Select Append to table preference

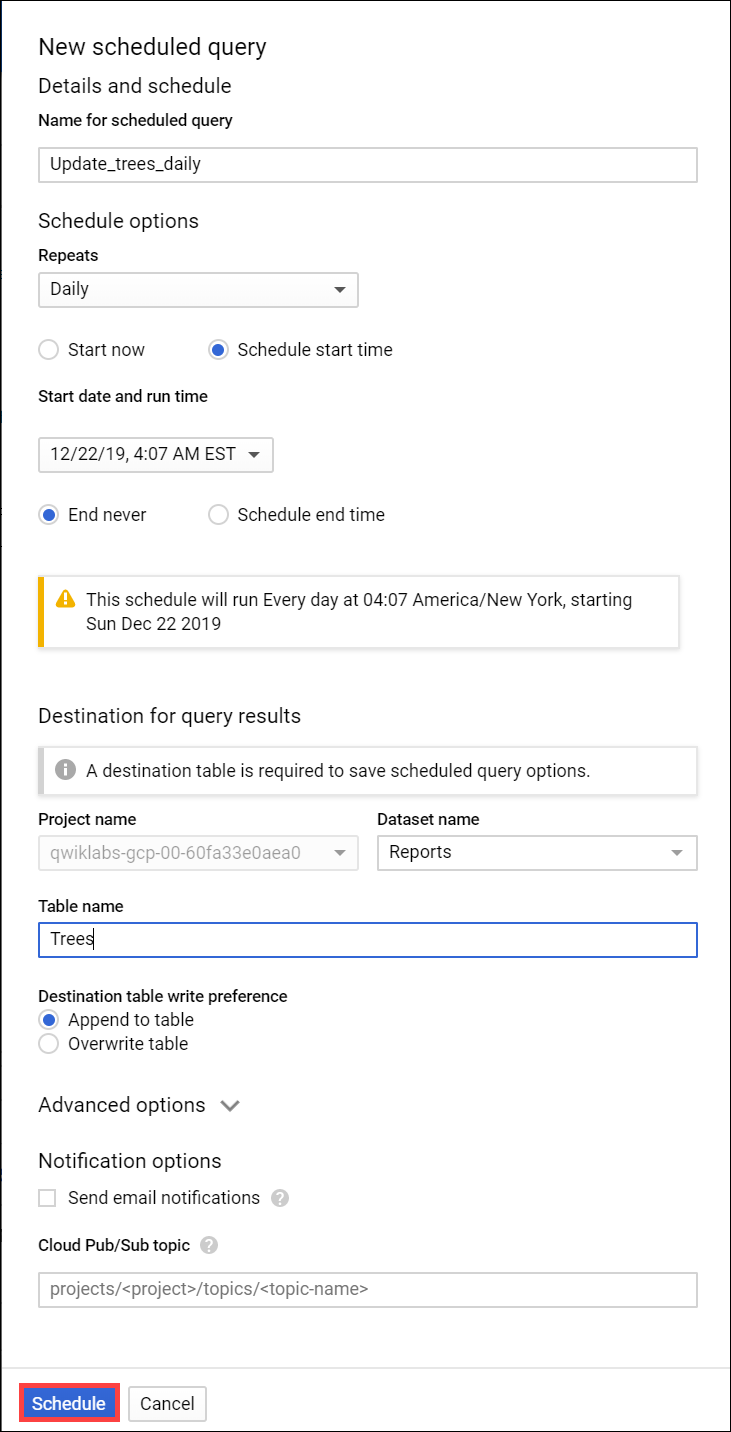[48, 1019]
